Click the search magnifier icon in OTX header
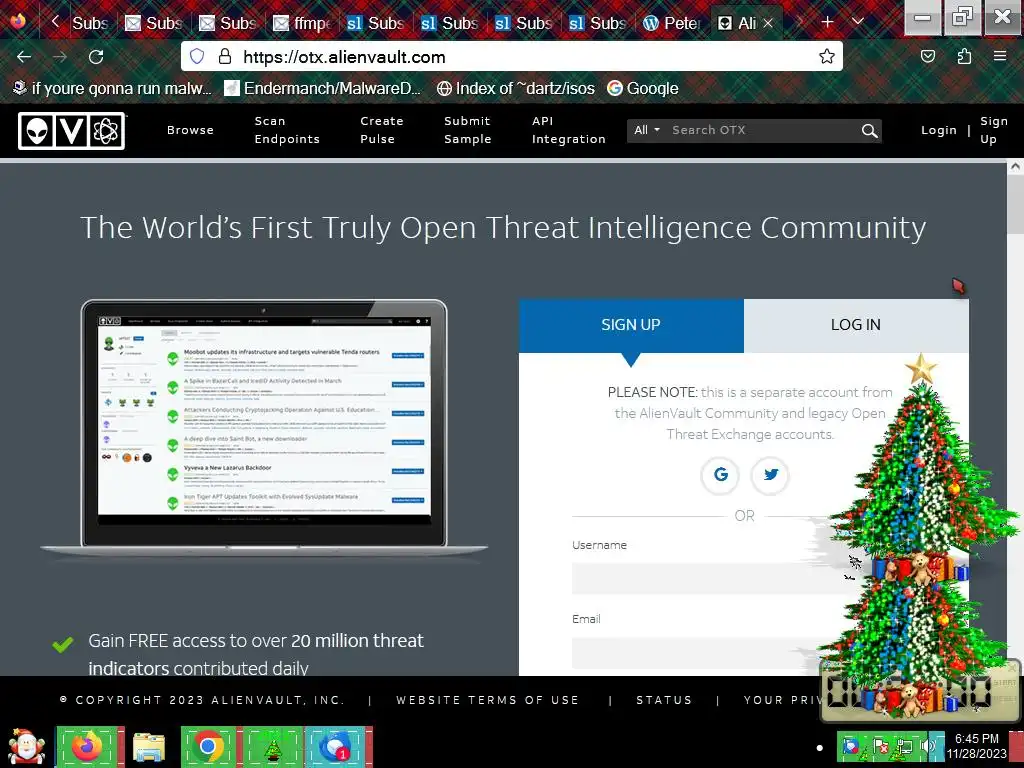The image size is (1024, 768). (869, 131)
